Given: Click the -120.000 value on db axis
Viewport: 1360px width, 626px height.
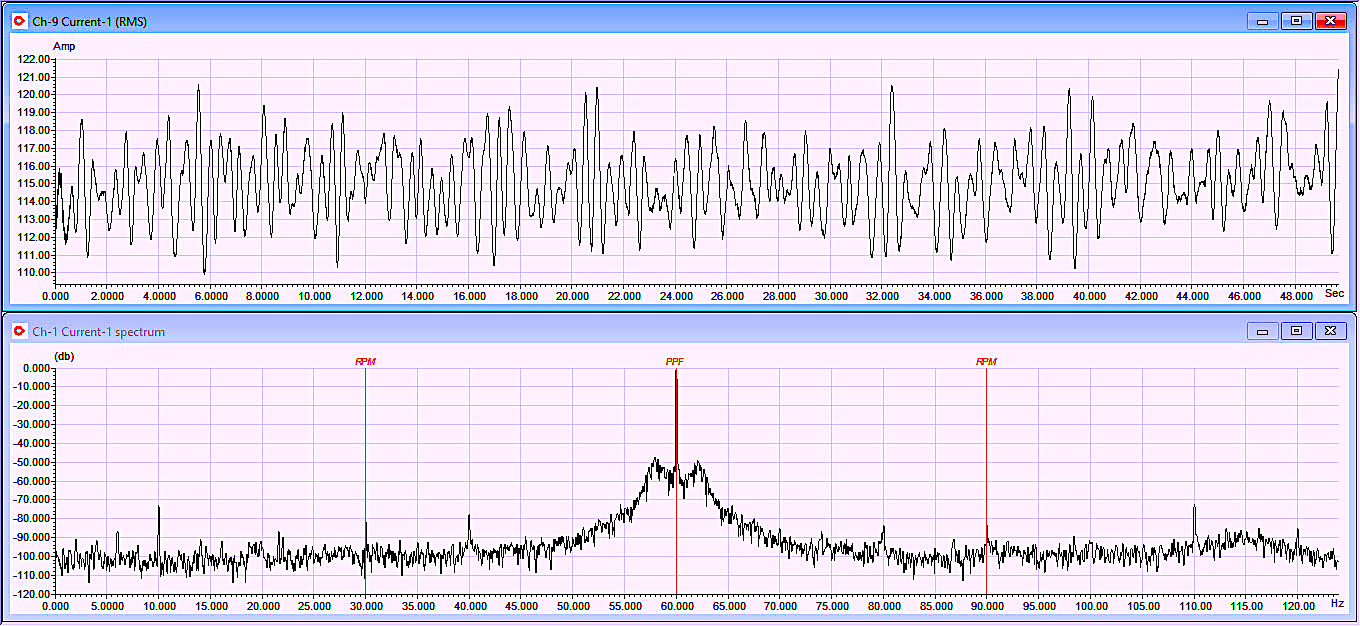Looking at the screenshot, I should coord(29,594).
